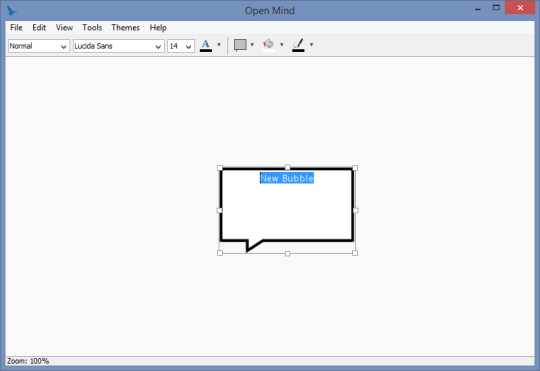Click the left-middle resize handle of bubble
Screen dimensions: 540x371
click(219, 210)
